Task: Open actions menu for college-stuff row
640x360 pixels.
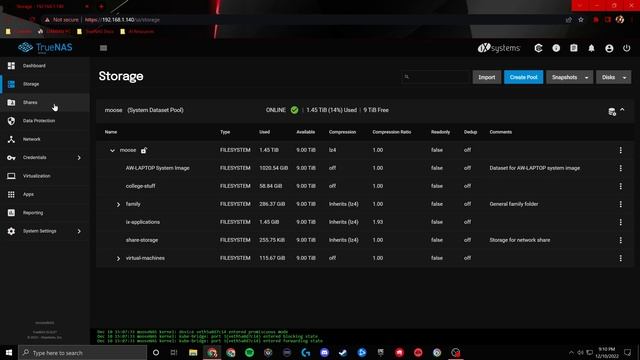Action: pos(620,186)
